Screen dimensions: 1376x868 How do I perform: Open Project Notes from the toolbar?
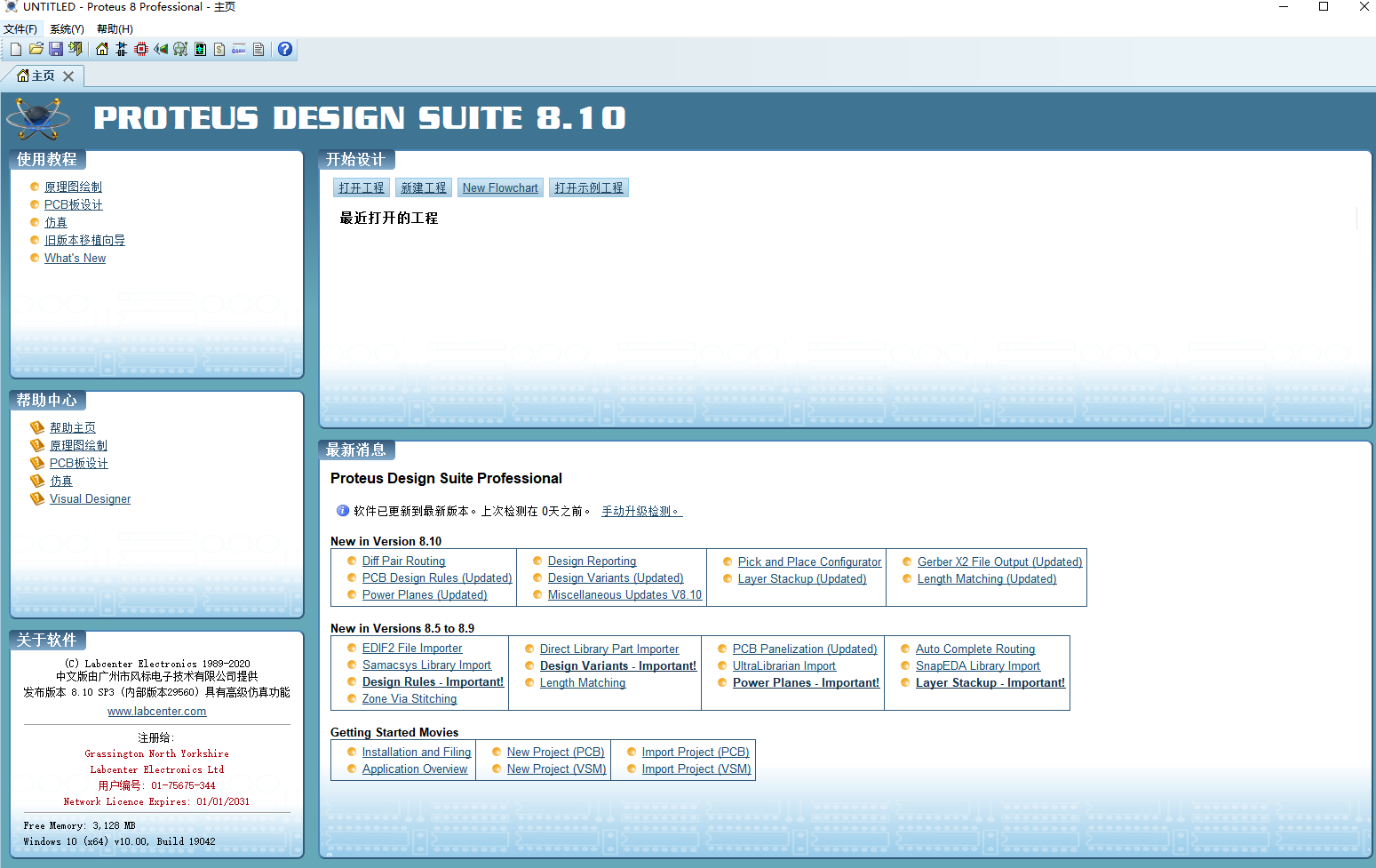[258, 49]
